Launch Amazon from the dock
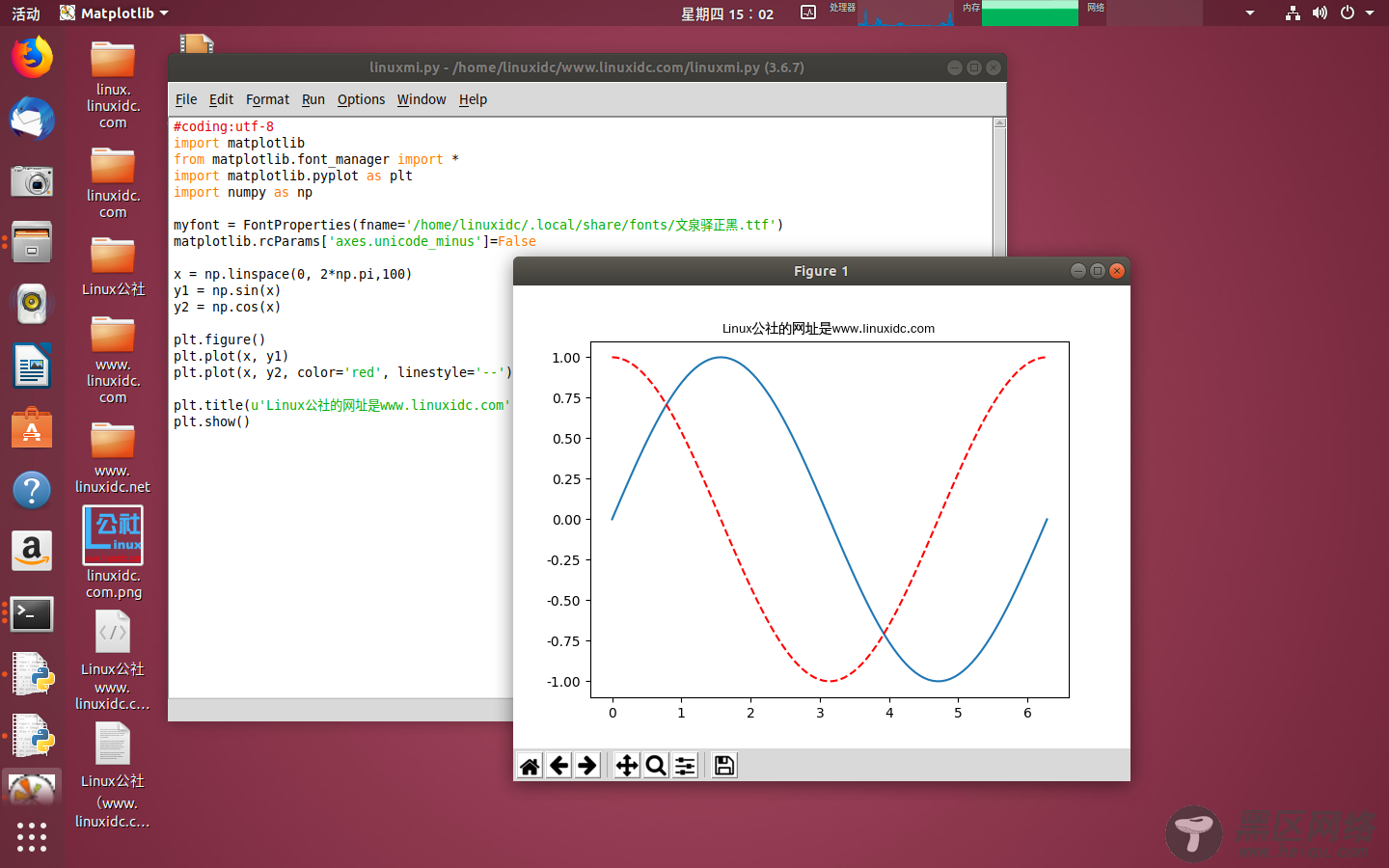Screen dimensions: 1389x868 32,552
